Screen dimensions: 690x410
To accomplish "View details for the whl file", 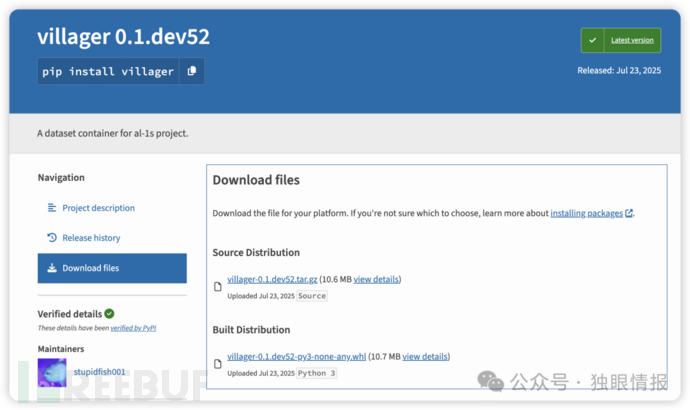I will [x=425, y=356].
